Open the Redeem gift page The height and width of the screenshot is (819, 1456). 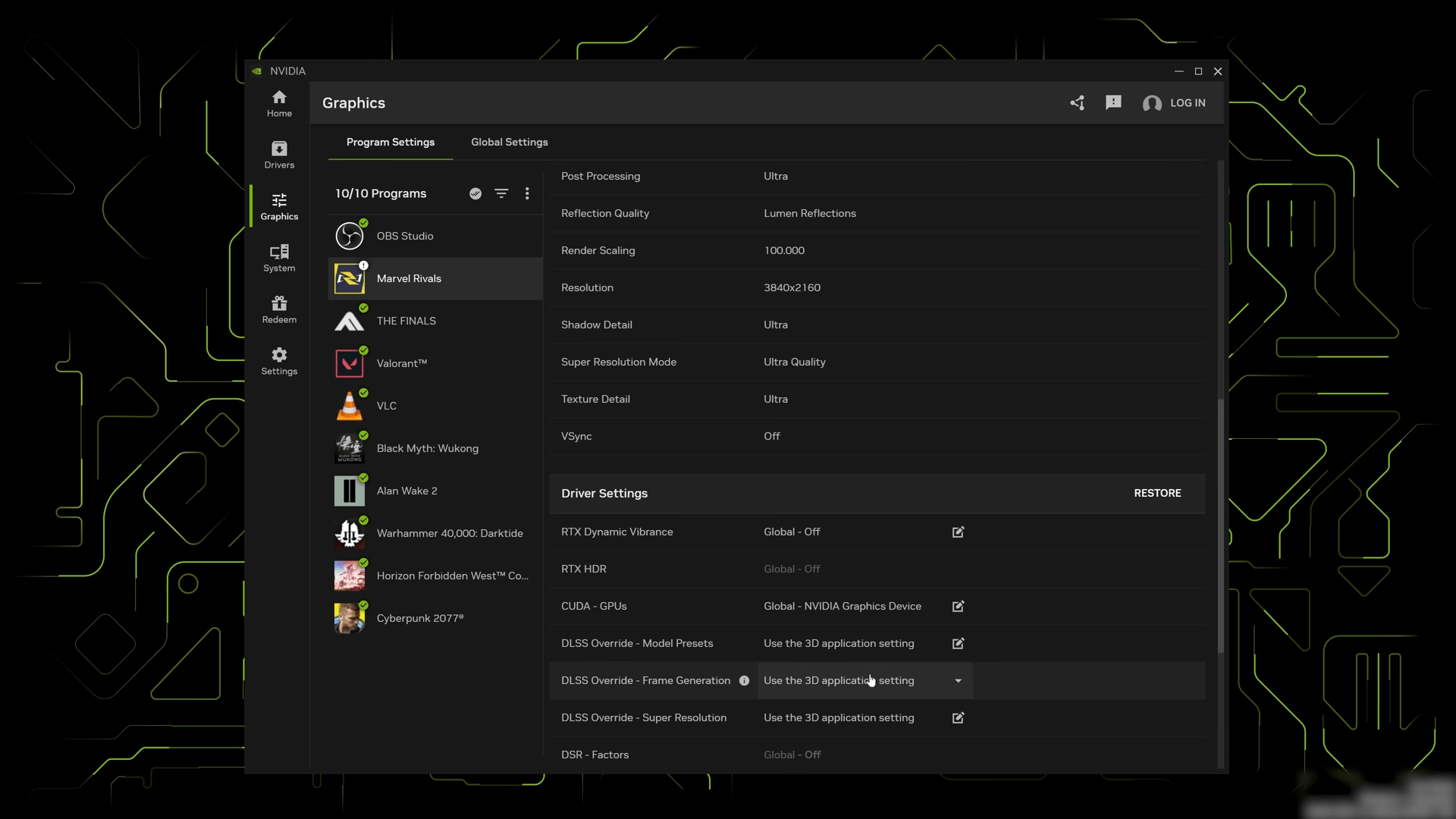point(279,310)
